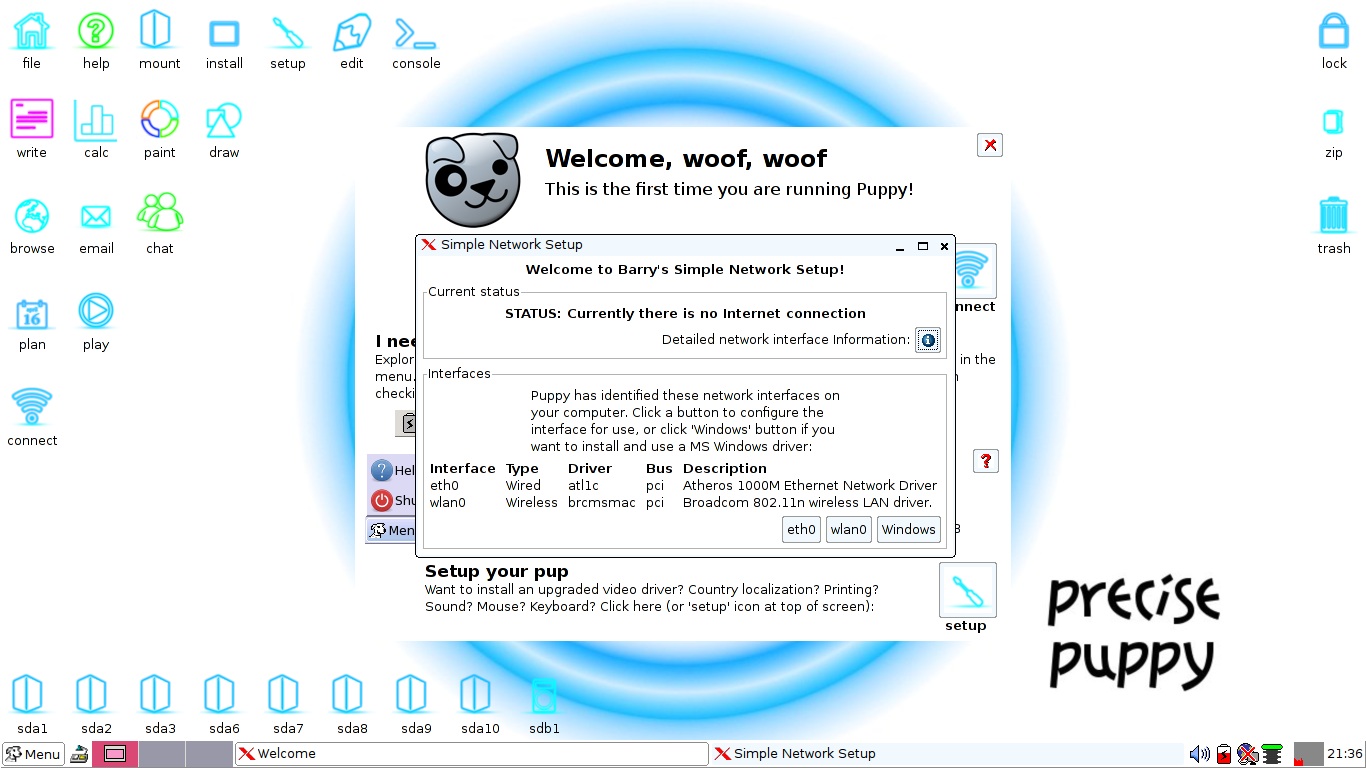
Task: Open the install desktop icon
Action: tap(224, 33)
